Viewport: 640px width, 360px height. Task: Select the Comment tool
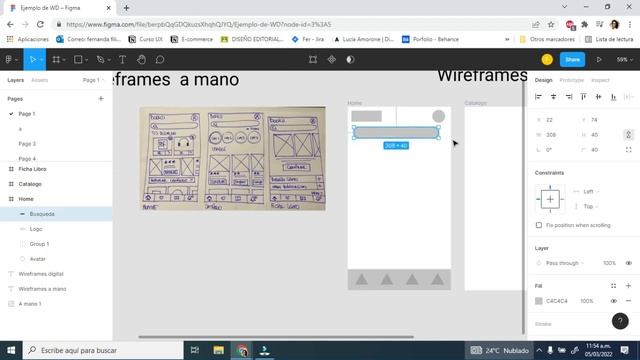[160, 60]
